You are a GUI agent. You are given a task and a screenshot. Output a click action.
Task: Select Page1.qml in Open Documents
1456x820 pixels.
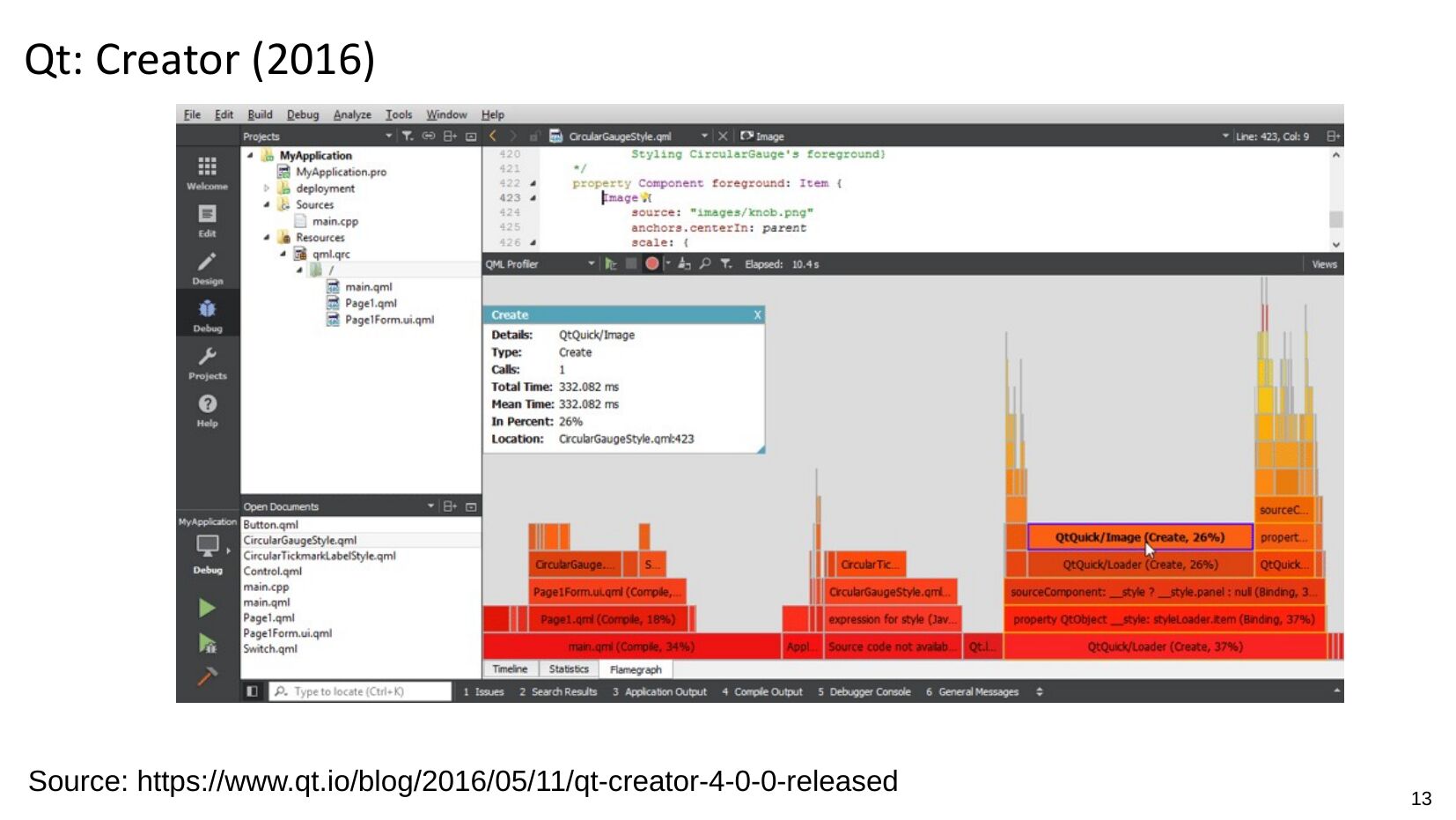coord(269,618)
